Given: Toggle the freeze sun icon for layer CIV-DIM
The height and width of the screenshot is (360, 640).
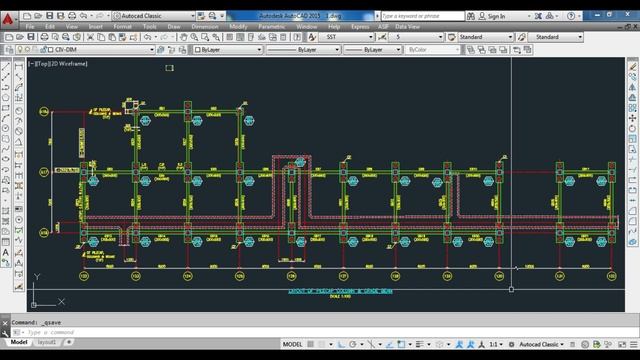Looking at the screenshot, I should (27, 50).
